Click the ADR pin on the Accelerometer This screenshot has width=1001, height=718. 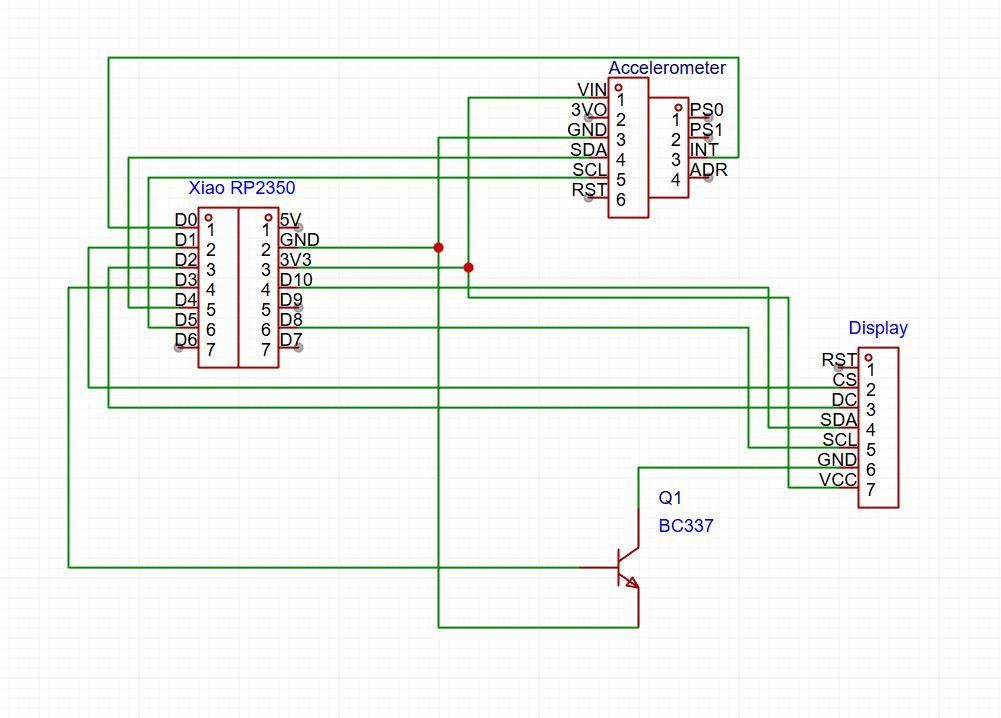709,170
